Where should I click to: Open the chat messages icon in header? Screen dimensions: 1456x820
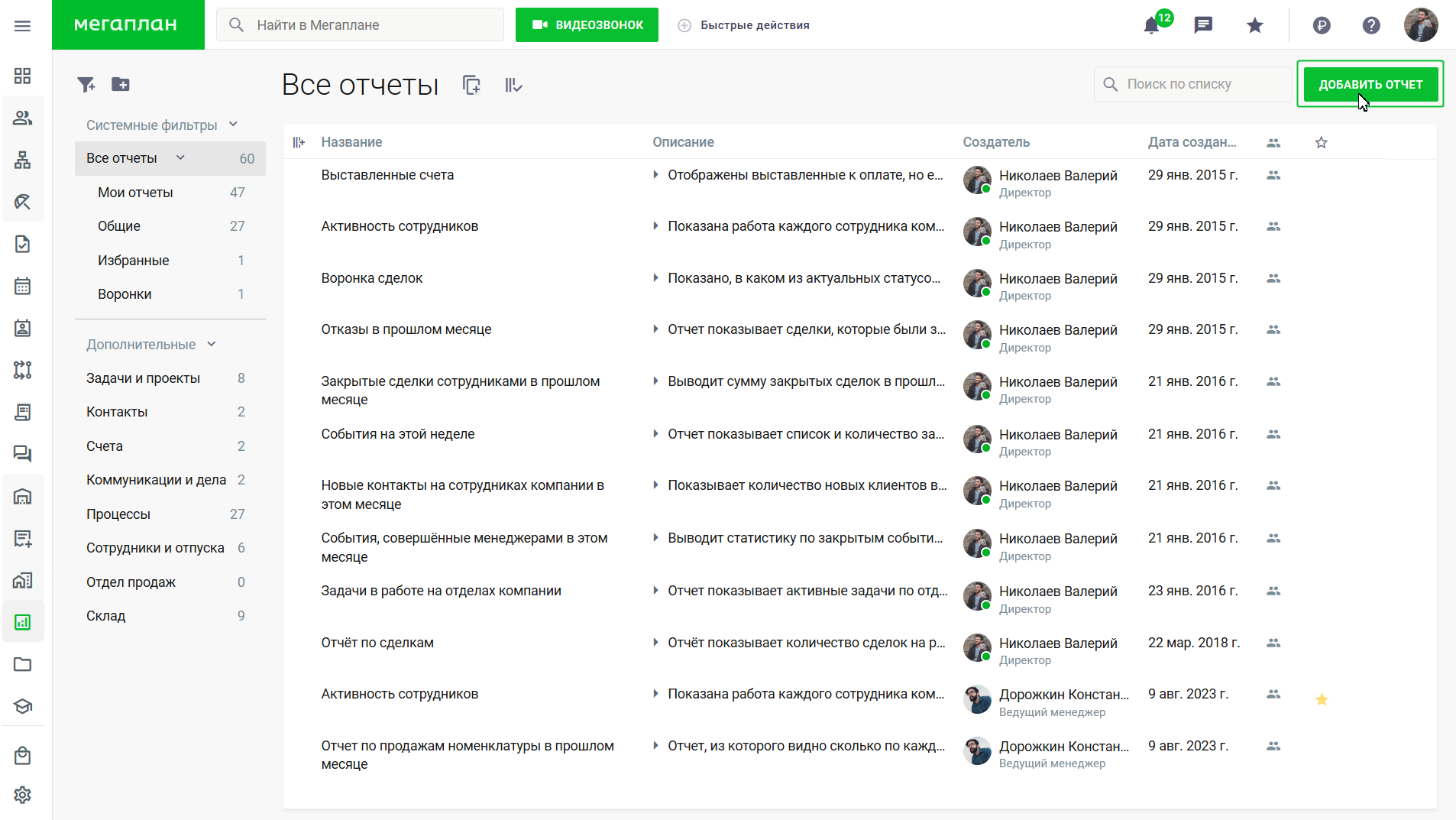click(x=1203, y=25)
